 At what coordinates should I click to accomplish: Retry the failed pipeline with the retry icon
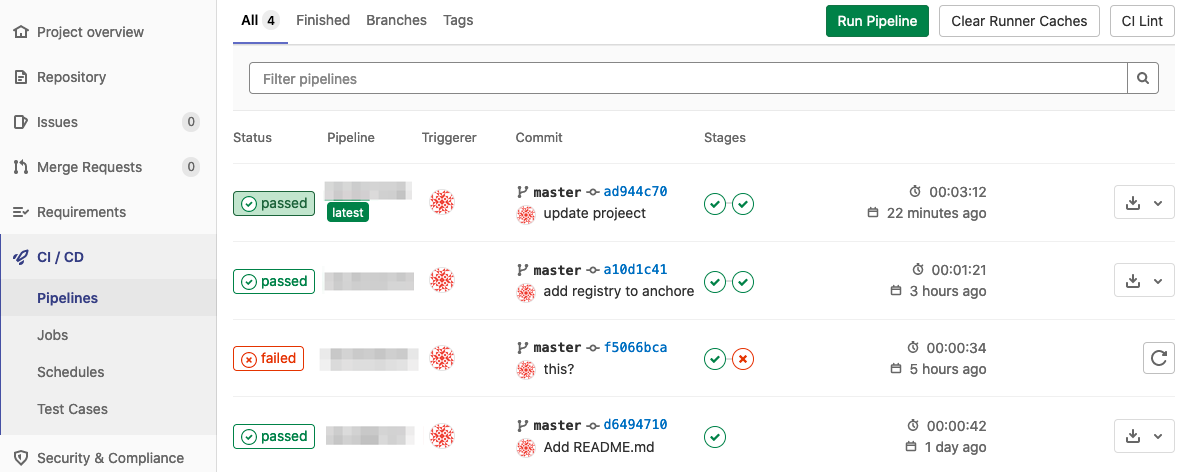click(1159, 358)
